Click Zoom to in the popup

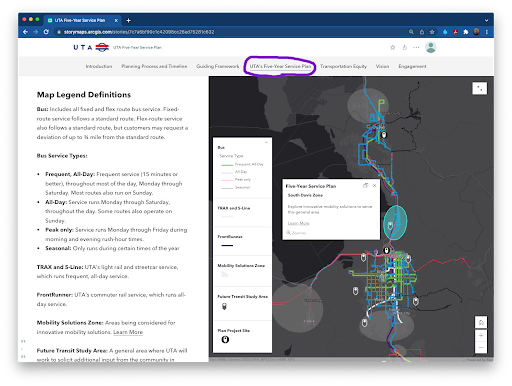[x=296, y=233]
